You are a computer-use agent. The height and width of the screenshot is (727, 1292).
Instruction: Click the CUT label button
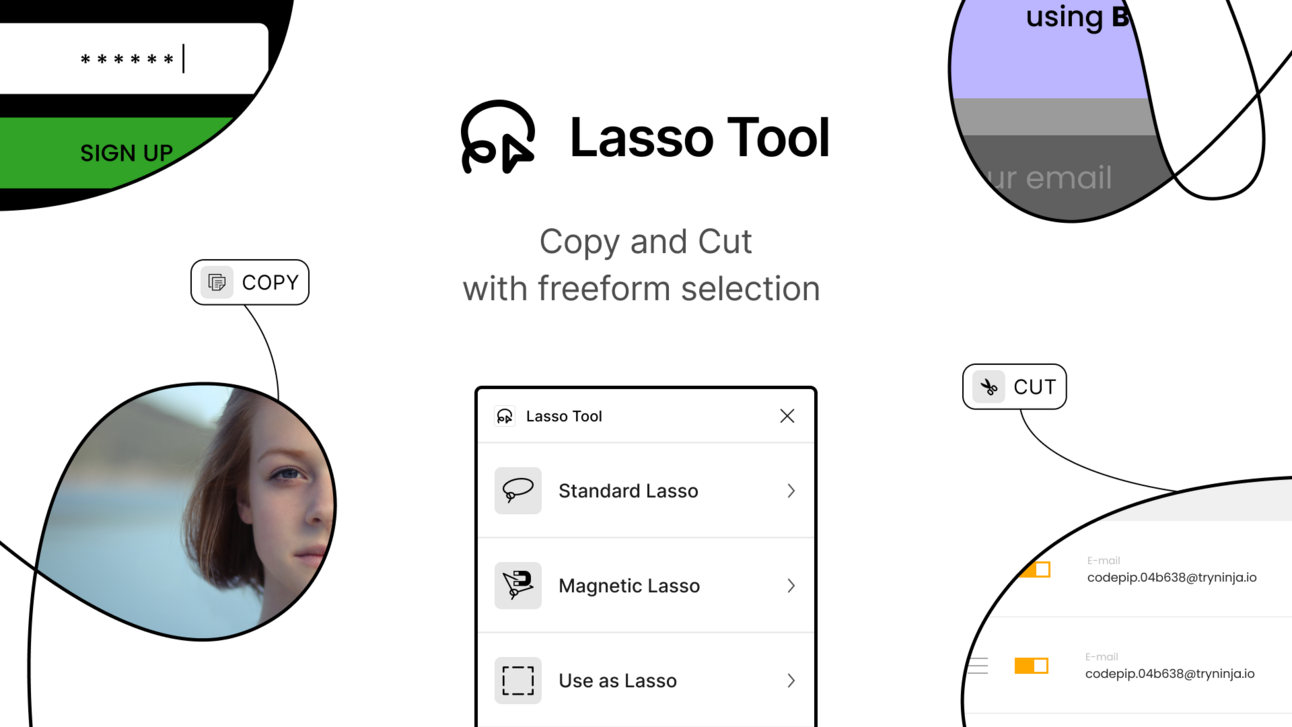[1014, 387]
